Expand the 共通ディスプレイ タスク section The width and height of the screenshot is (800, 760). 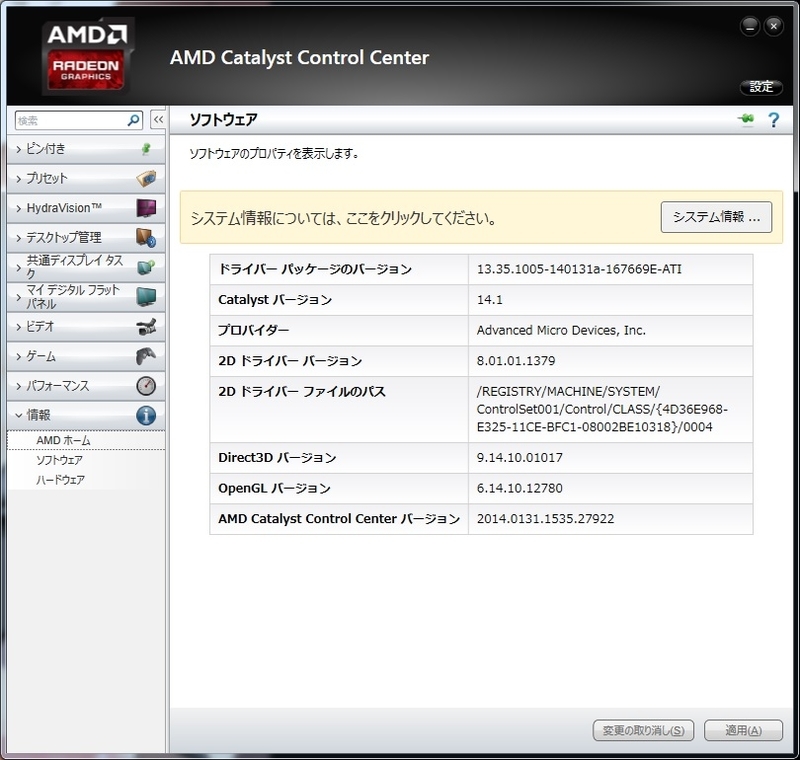pyautogui.click(x=86, y=267)
